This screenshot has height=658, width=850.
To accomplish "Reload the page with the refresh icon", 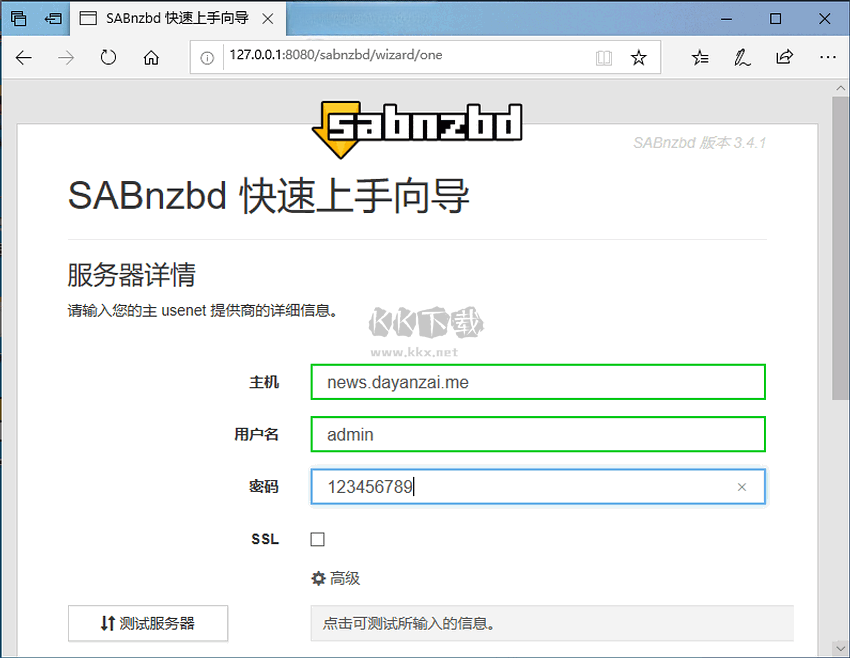I will click(108, 57).
